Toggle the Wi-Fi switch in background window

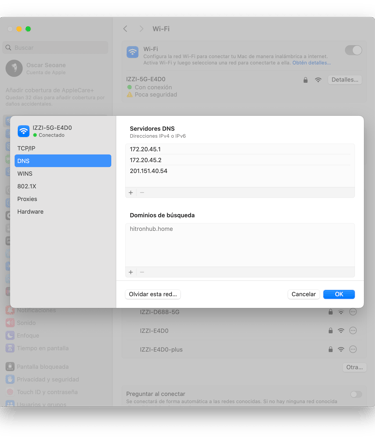[353, 50]
